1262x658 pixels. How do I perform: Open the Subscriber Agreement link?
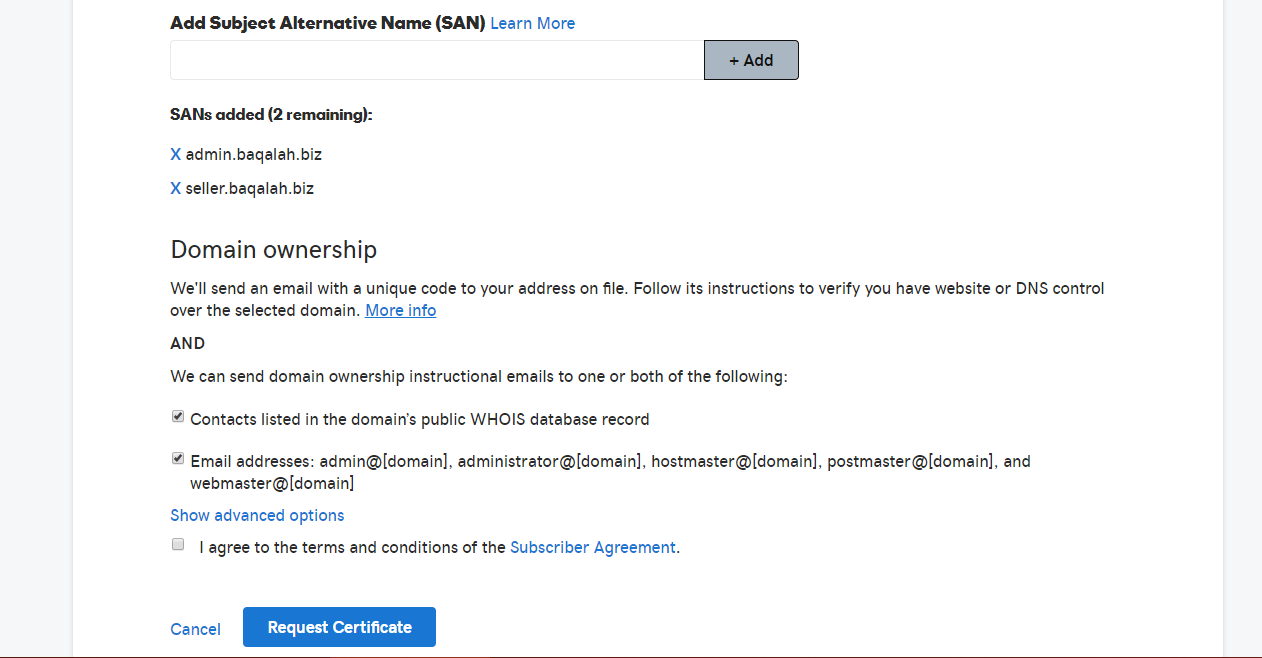(592, 548)
